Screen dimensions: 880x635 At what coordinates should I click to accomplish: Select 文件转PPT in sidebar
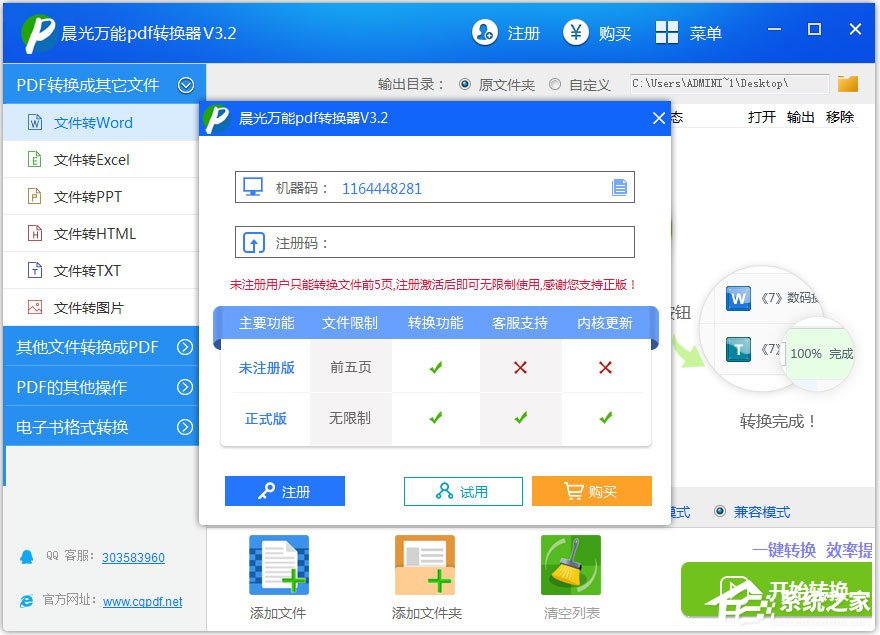point(101,197)
